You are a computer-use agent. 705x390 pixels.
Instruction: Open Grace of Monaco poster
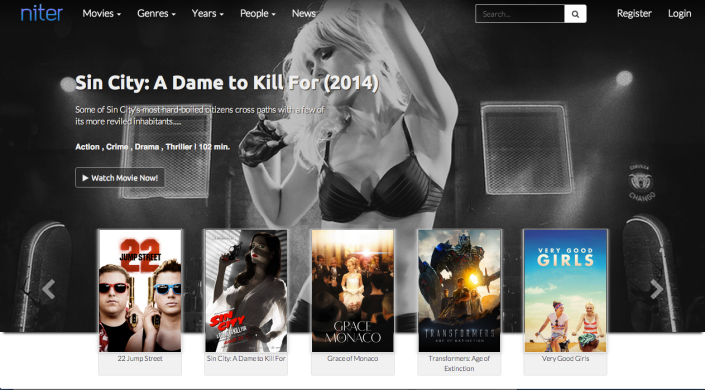point(352,291)
